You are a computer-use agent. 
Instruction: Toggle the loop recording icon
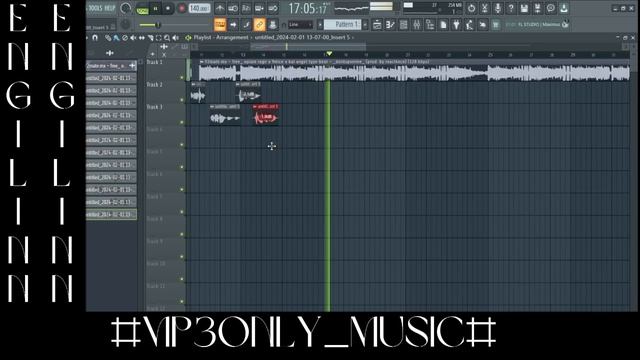pyautogui.click(x=273, y=8)
